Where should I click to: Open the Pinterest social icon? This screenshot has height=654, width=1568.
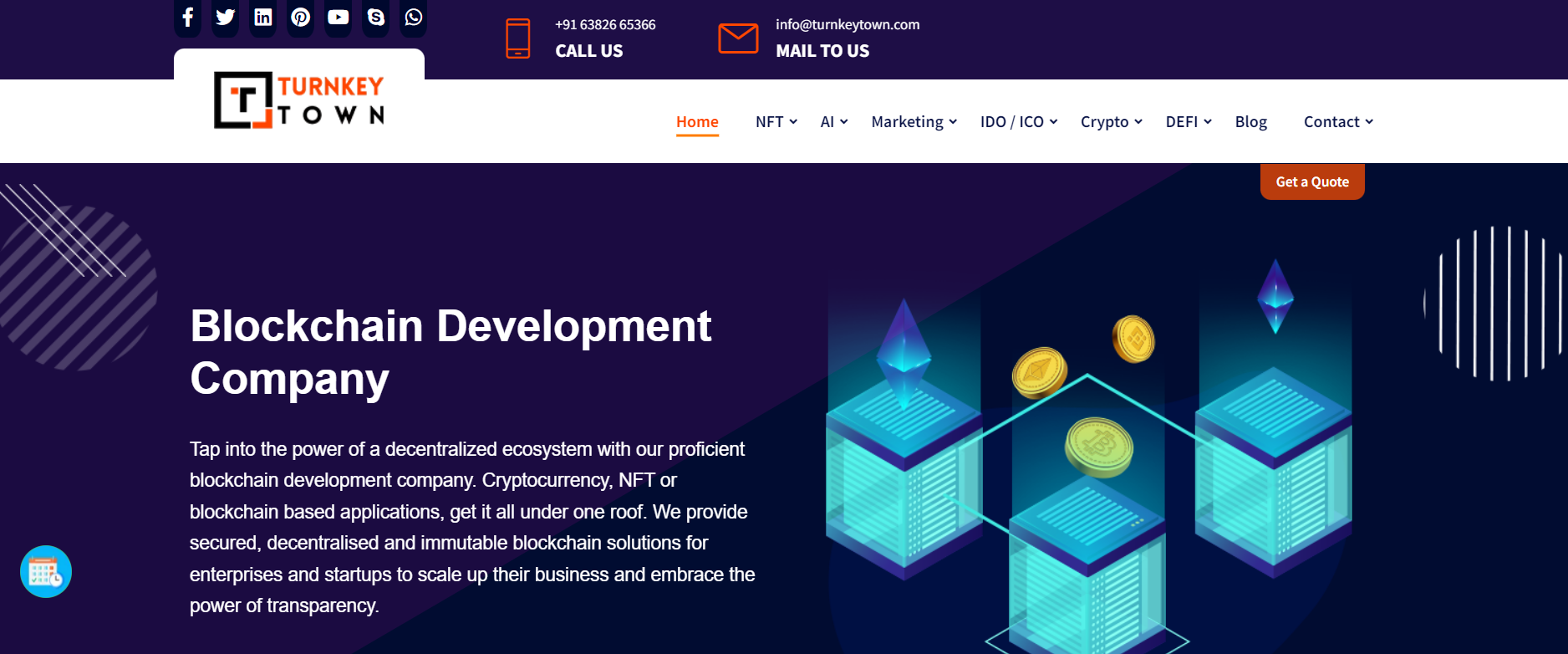click(301, 18)
